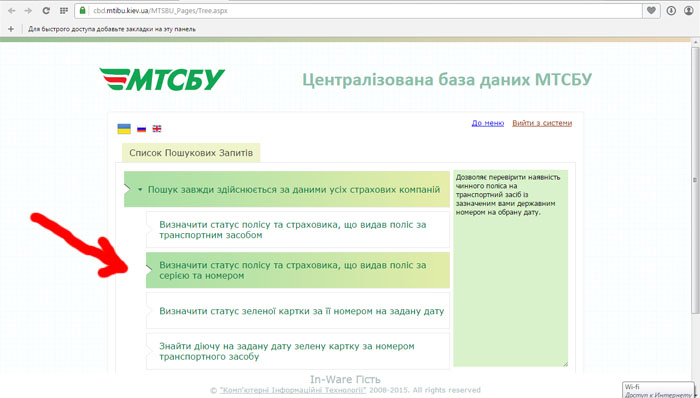
Task: Switch language with the Ukrainian flag
Action: (x=124, y=129)
